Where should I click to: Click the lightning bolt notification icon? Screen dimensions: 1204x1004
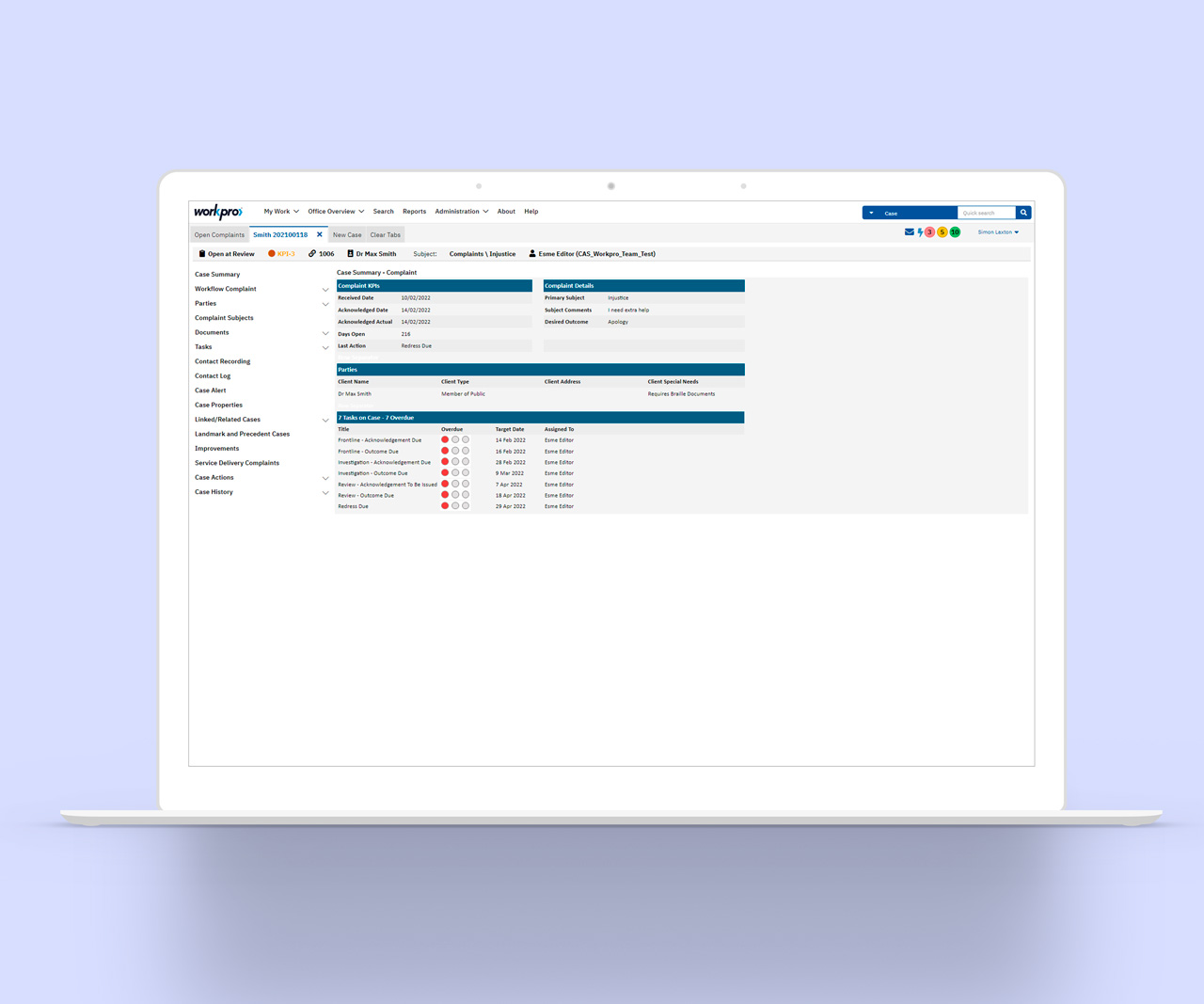919,231
